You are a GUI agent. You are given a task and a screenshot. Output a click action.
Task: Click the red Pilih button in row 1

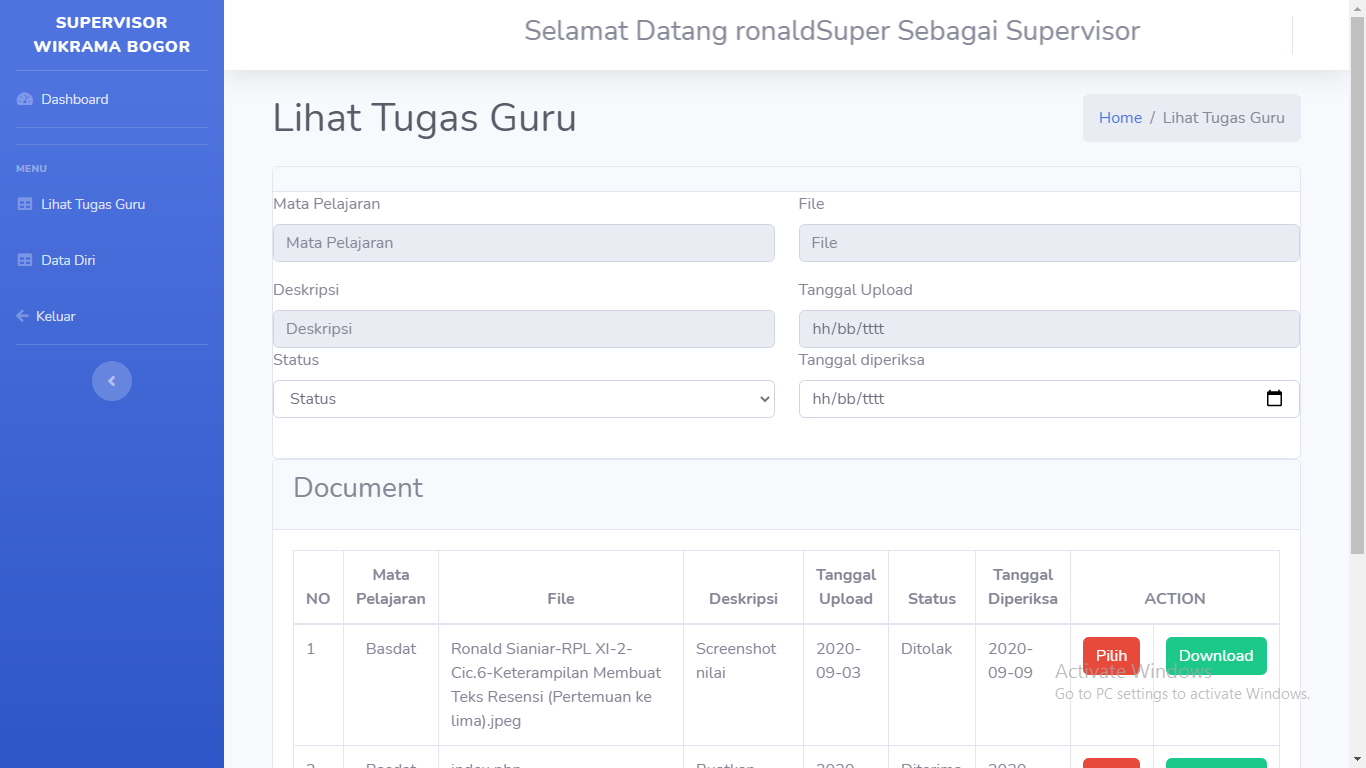coord(1111,656)
